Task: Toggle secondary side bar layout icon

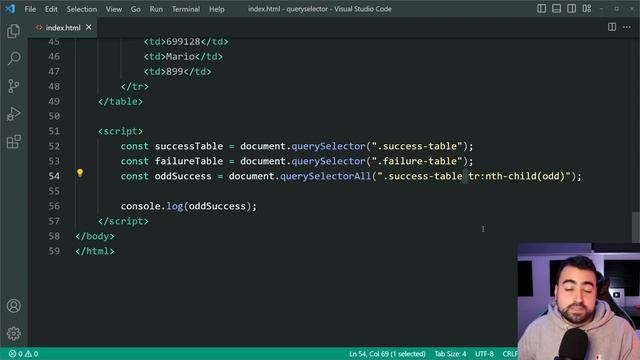Action: [x=571, y=9]
